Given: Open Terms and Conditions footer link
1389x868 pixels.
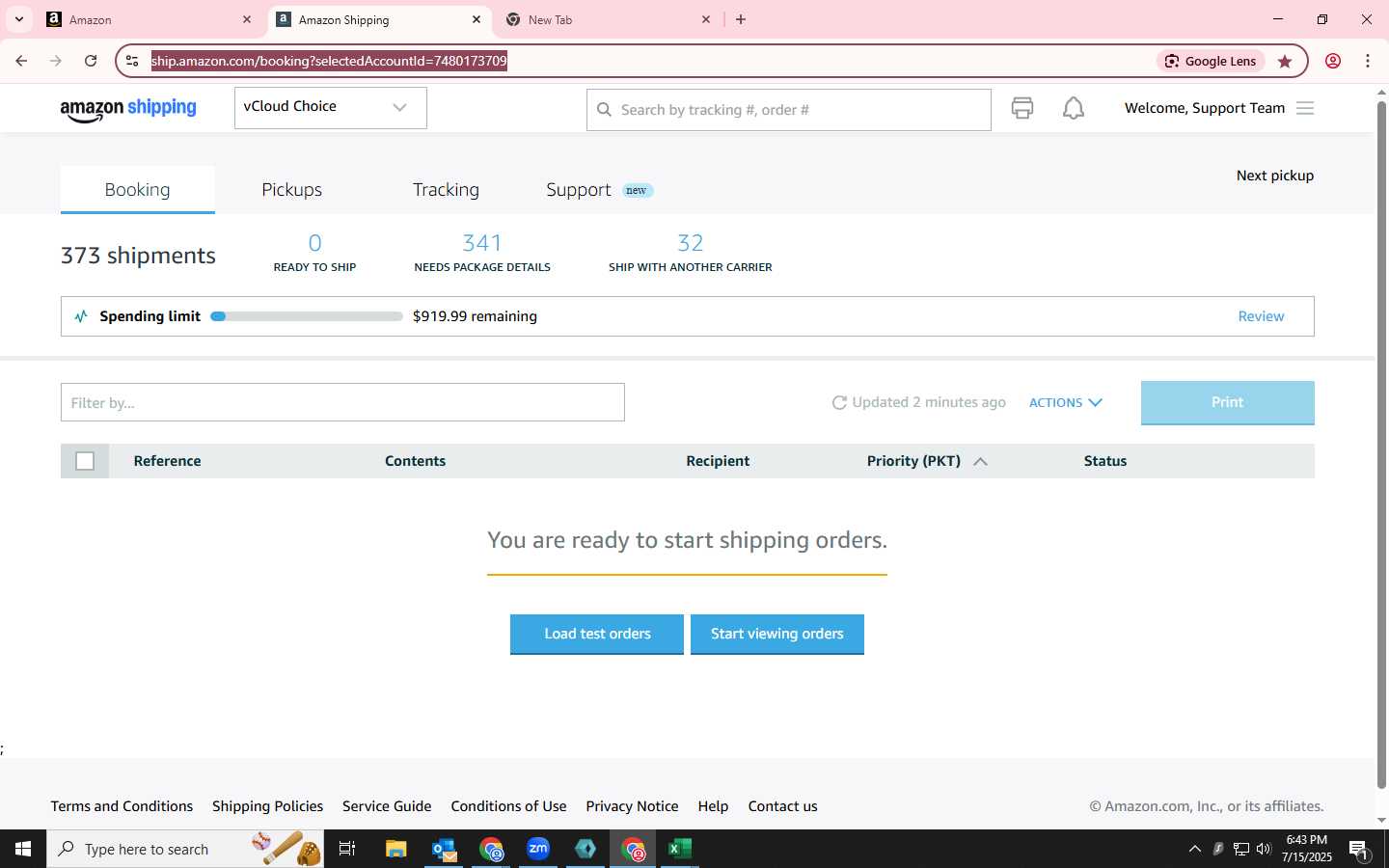Looking at the screenshot, I should pos(122,806).
